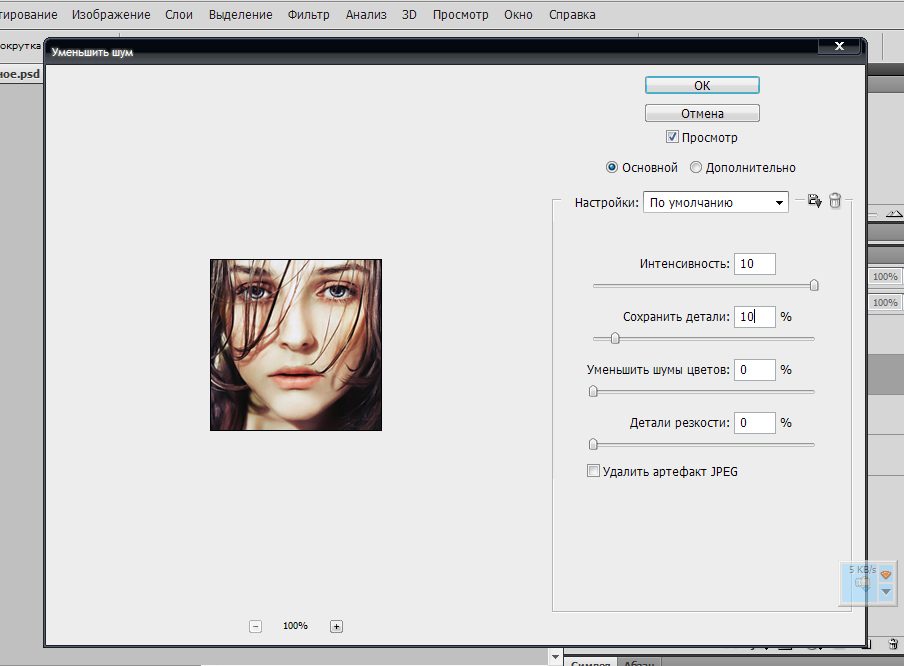
Task: Click the orange icon in the network speed widget
Action: 886,574
